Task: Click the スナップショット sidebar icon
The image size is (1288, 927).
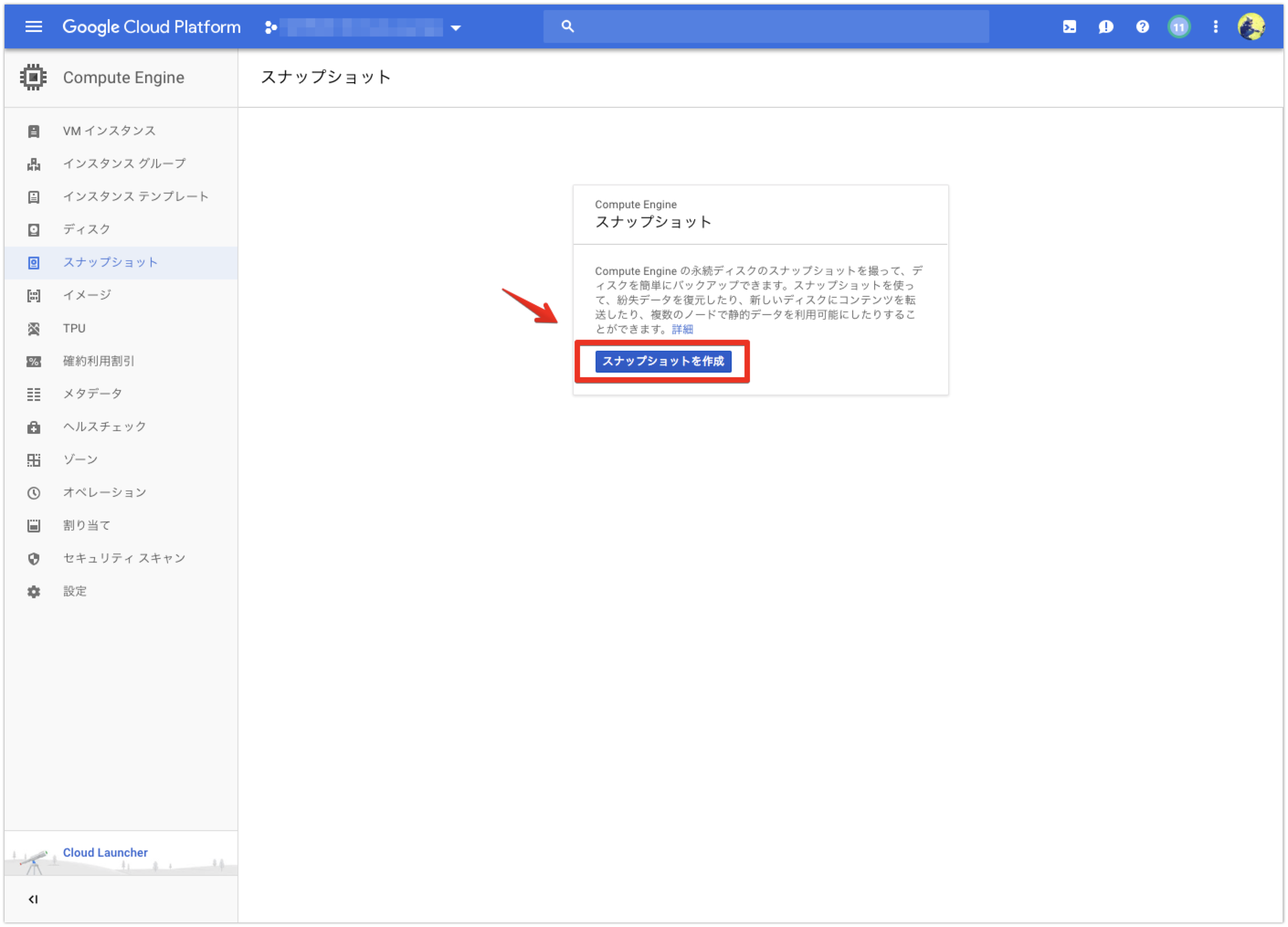Action: pyautogui.click(x=33, y=263)
